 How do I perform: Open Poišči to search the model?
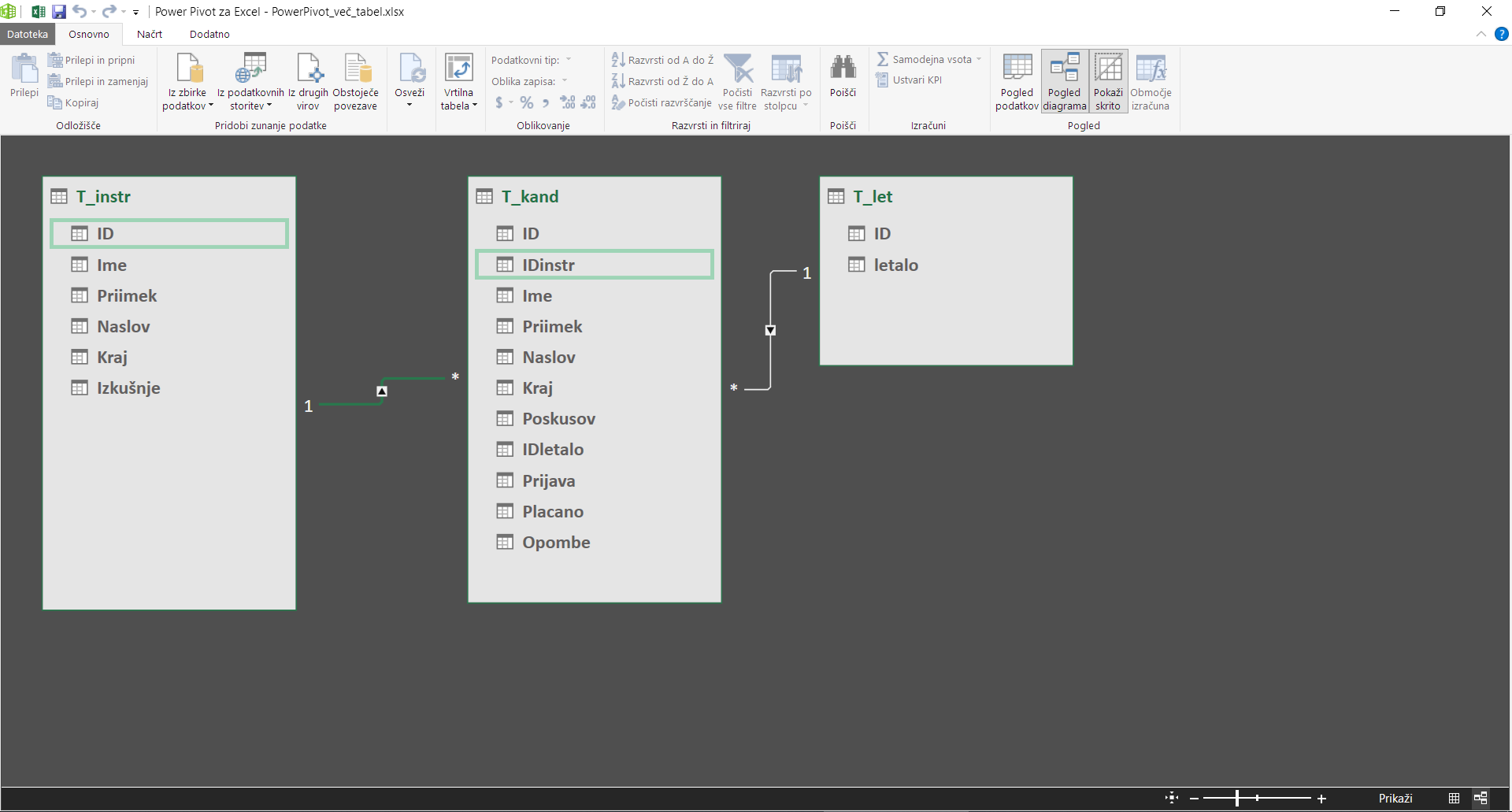843,79
